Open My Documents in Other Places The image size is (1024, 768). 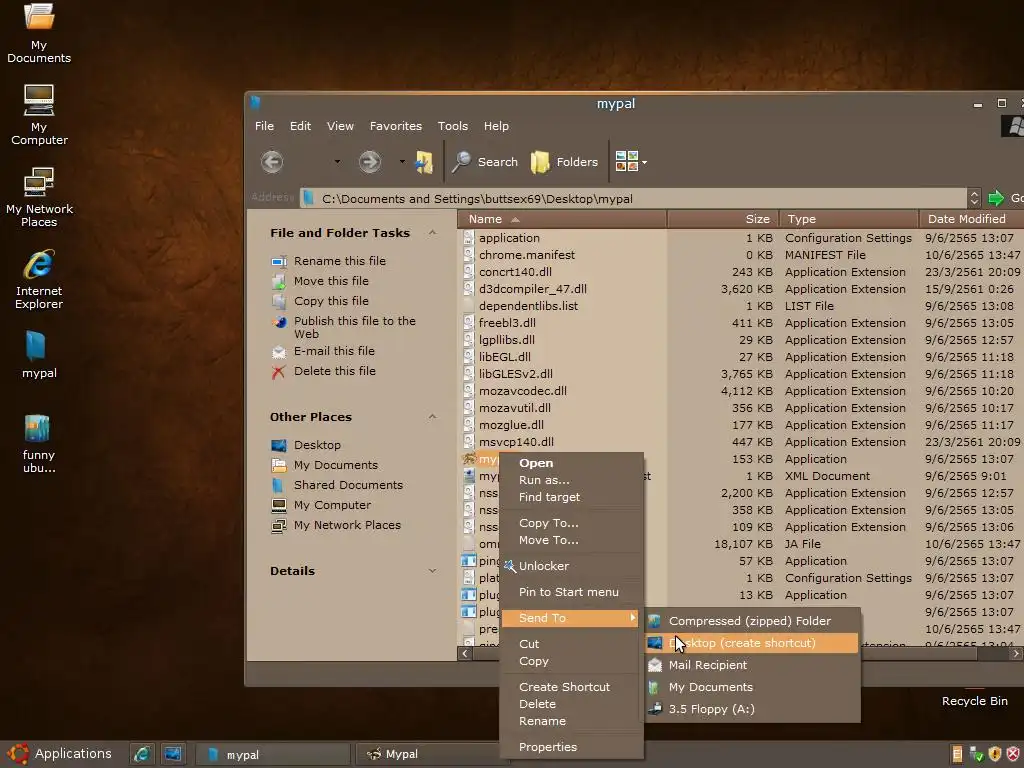[336, 465]
